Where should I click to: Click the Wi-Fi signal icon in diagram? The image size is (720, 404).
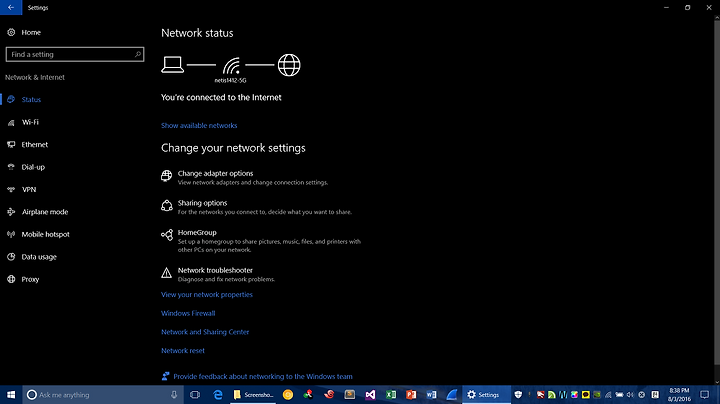point(231,66)
